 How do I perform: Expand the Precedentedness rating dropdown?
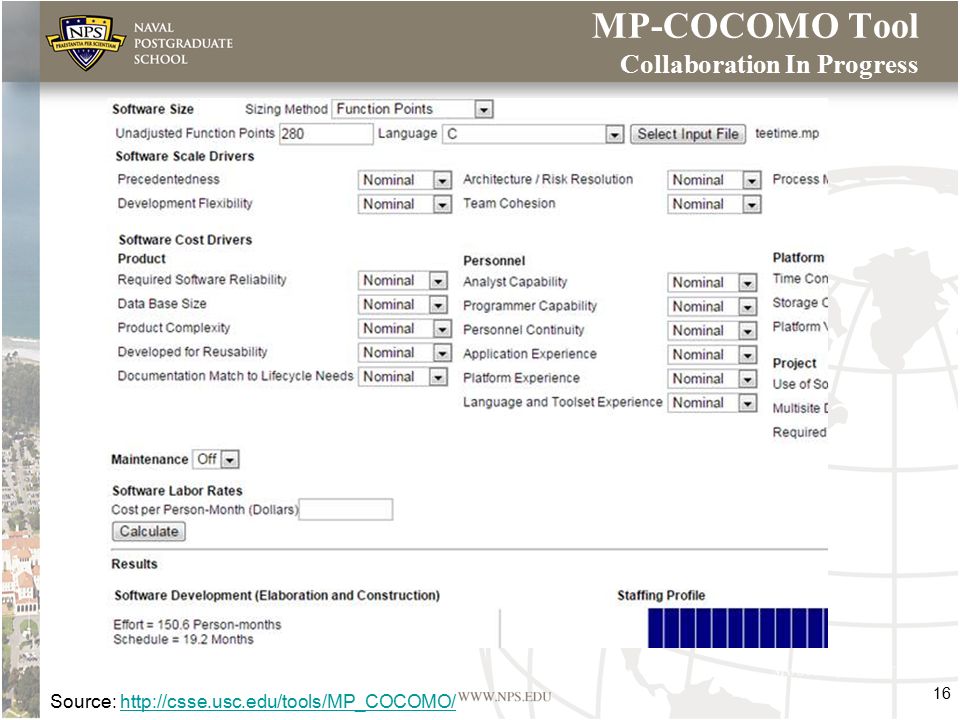pos(405,180)
